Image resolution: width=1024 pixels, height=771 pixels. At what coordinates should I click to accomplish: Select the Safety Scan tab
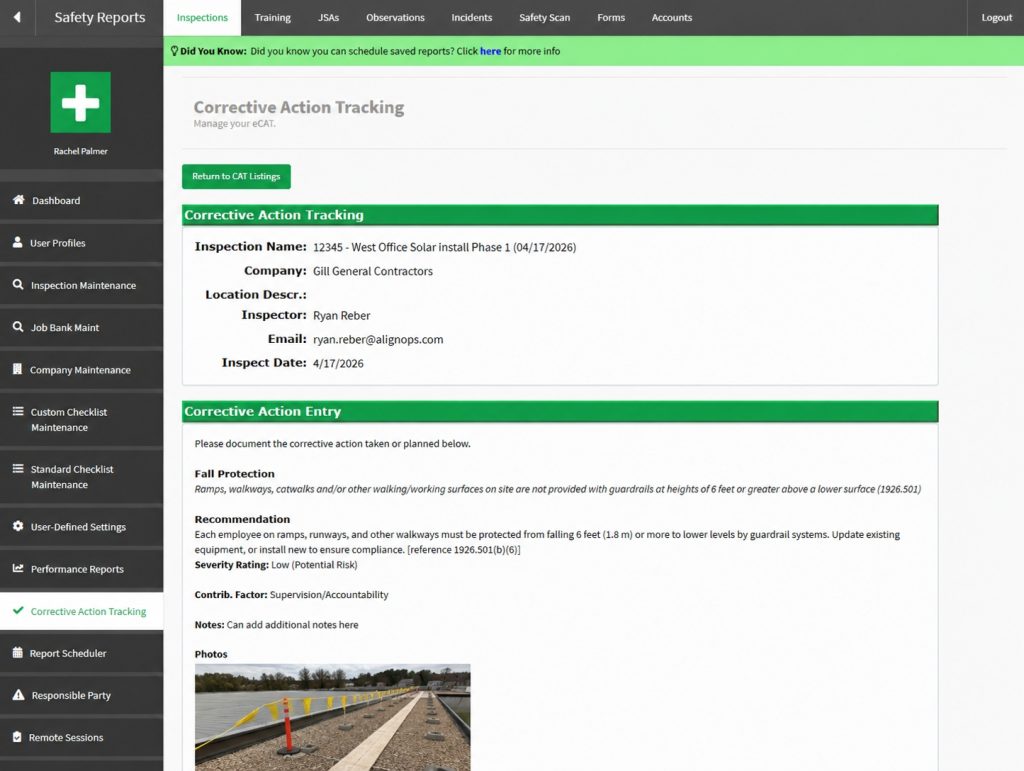[x=544, y=18]
